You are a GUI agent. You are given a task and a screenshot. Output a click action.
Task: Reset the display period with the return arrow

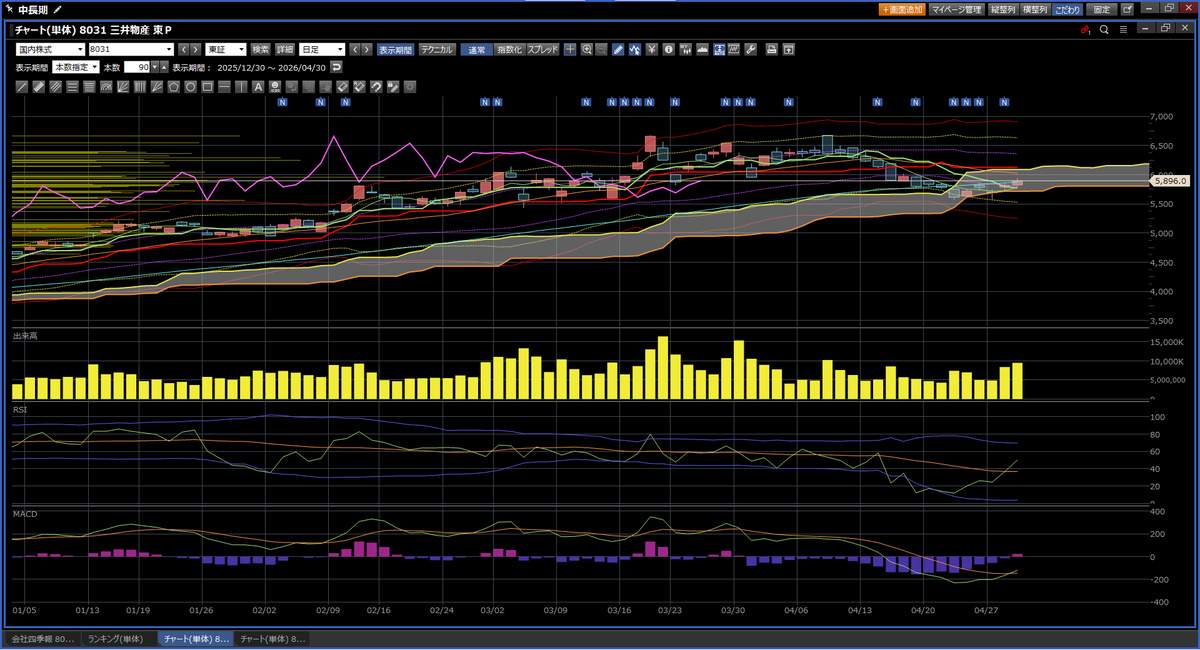tap(337, 67)
